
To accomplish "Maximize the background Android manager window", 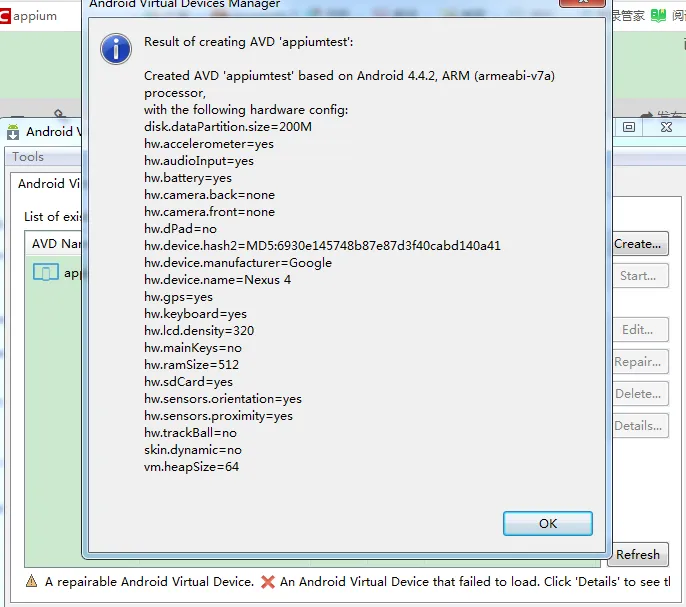I will (629, 127).
